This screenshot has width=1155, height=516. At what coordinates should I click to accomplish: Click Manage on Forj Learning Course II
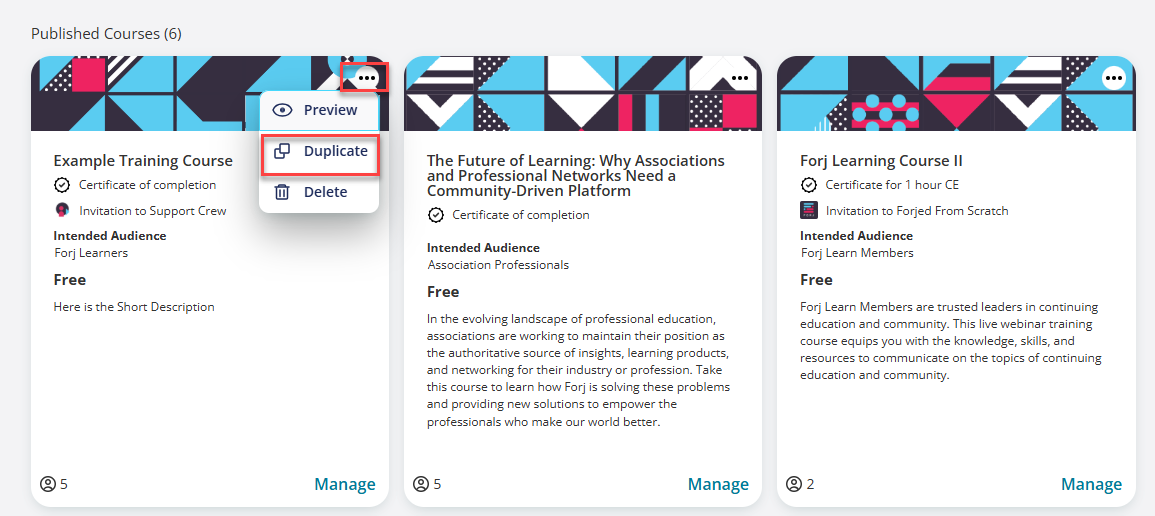click(1092, 484)
